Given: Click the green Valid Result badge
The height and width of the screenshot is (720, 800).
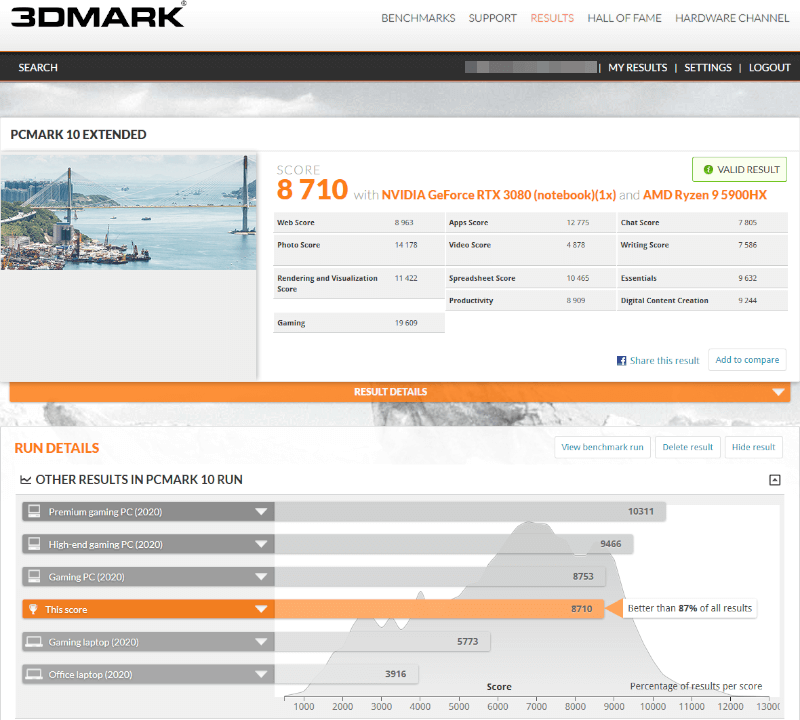Looking at the screenshot, I should click(739, 170).
